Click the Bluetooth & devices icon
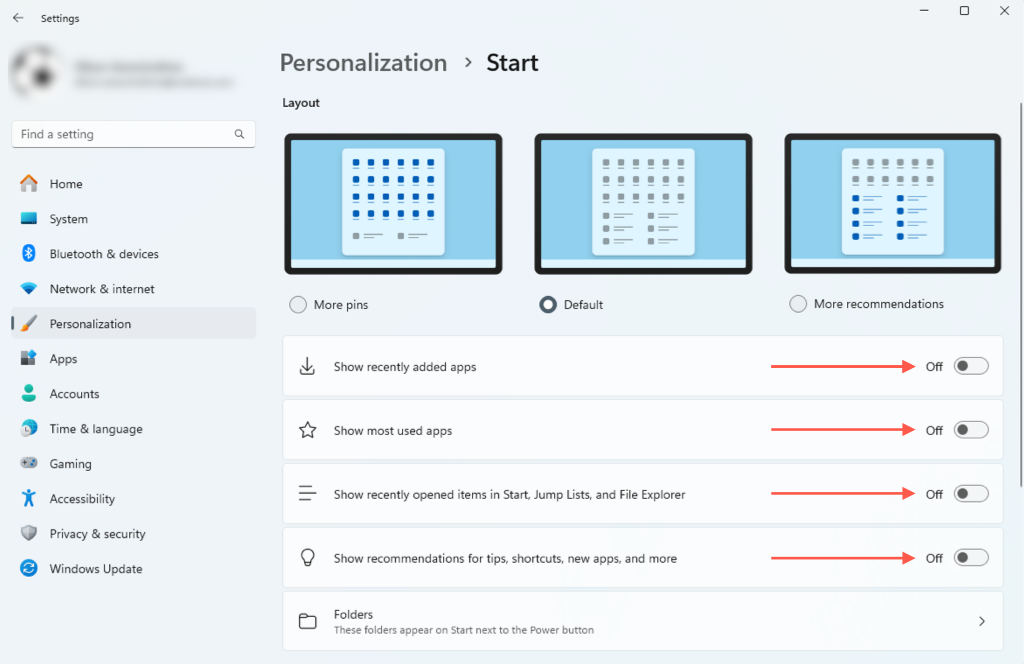Screen dimensions: 1024x664 pos(29,254)
